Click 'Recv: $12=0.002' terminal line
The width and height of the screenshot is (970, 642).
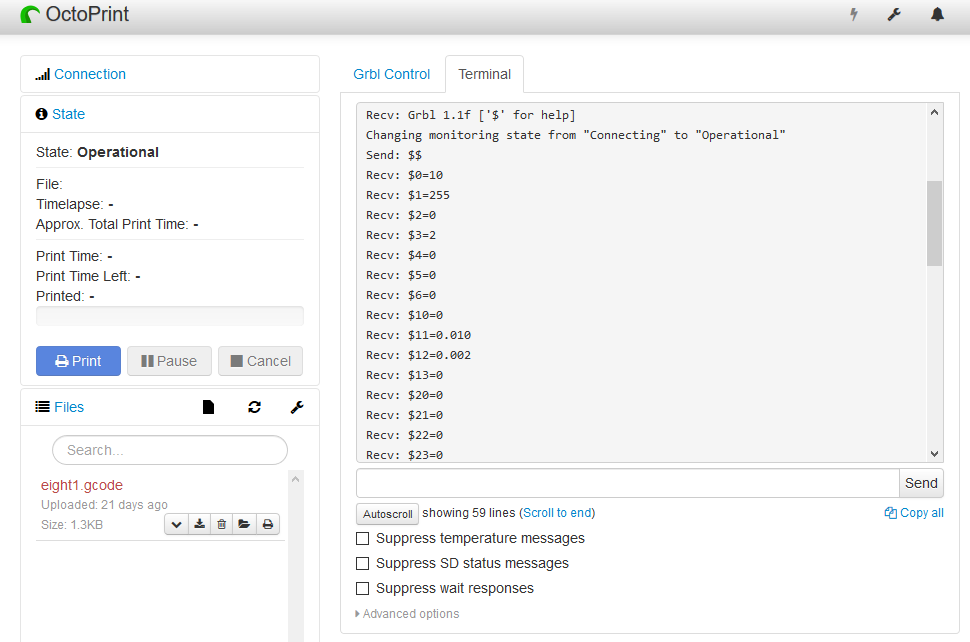click(x=418, y=355)
